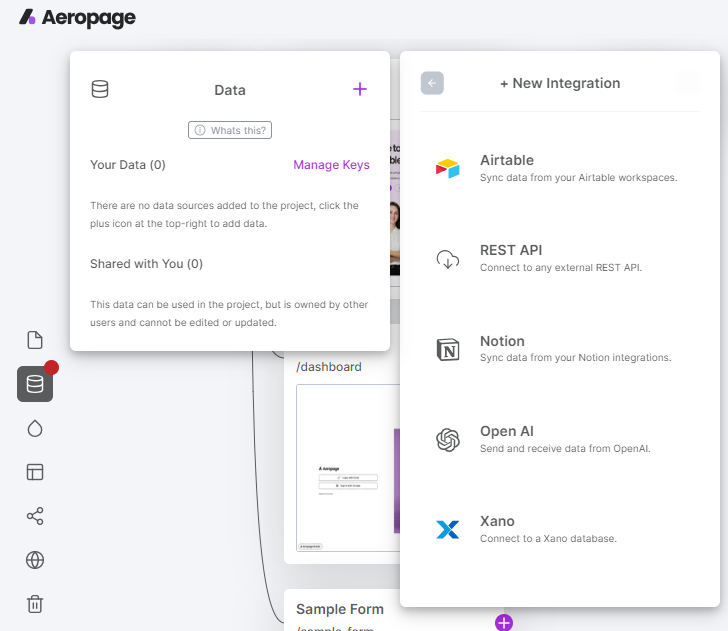Click the purple plus button below the panel

[x=504, y=623]
